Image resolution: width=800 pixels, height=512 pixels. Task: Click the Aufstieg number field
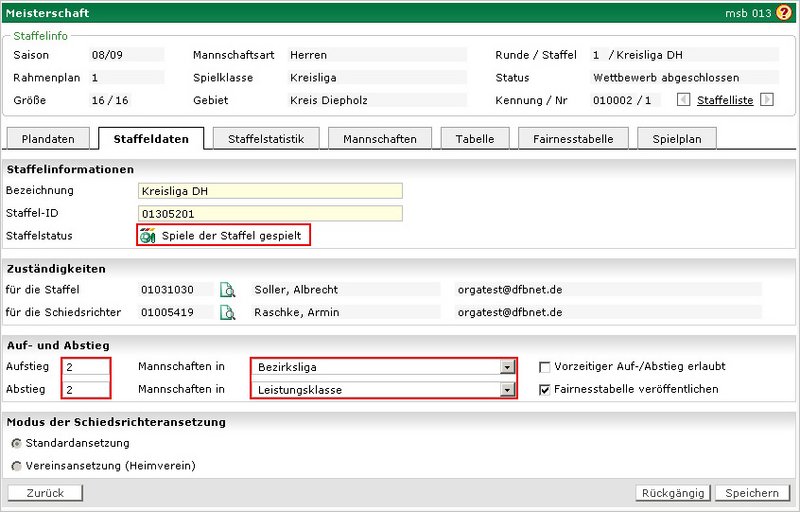tap(85, 367)
